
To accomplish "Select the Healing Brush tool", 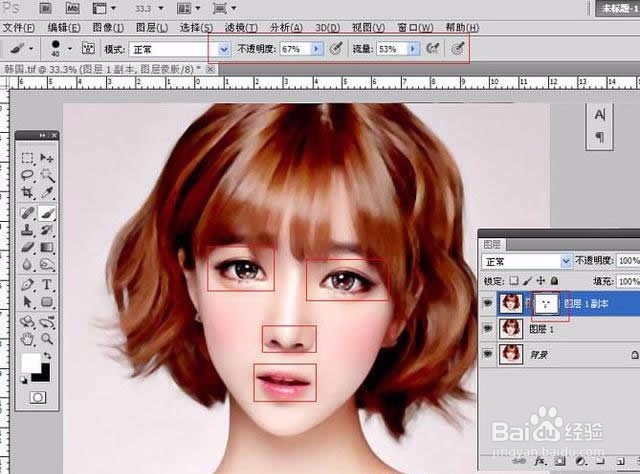I will pos(27,213).
